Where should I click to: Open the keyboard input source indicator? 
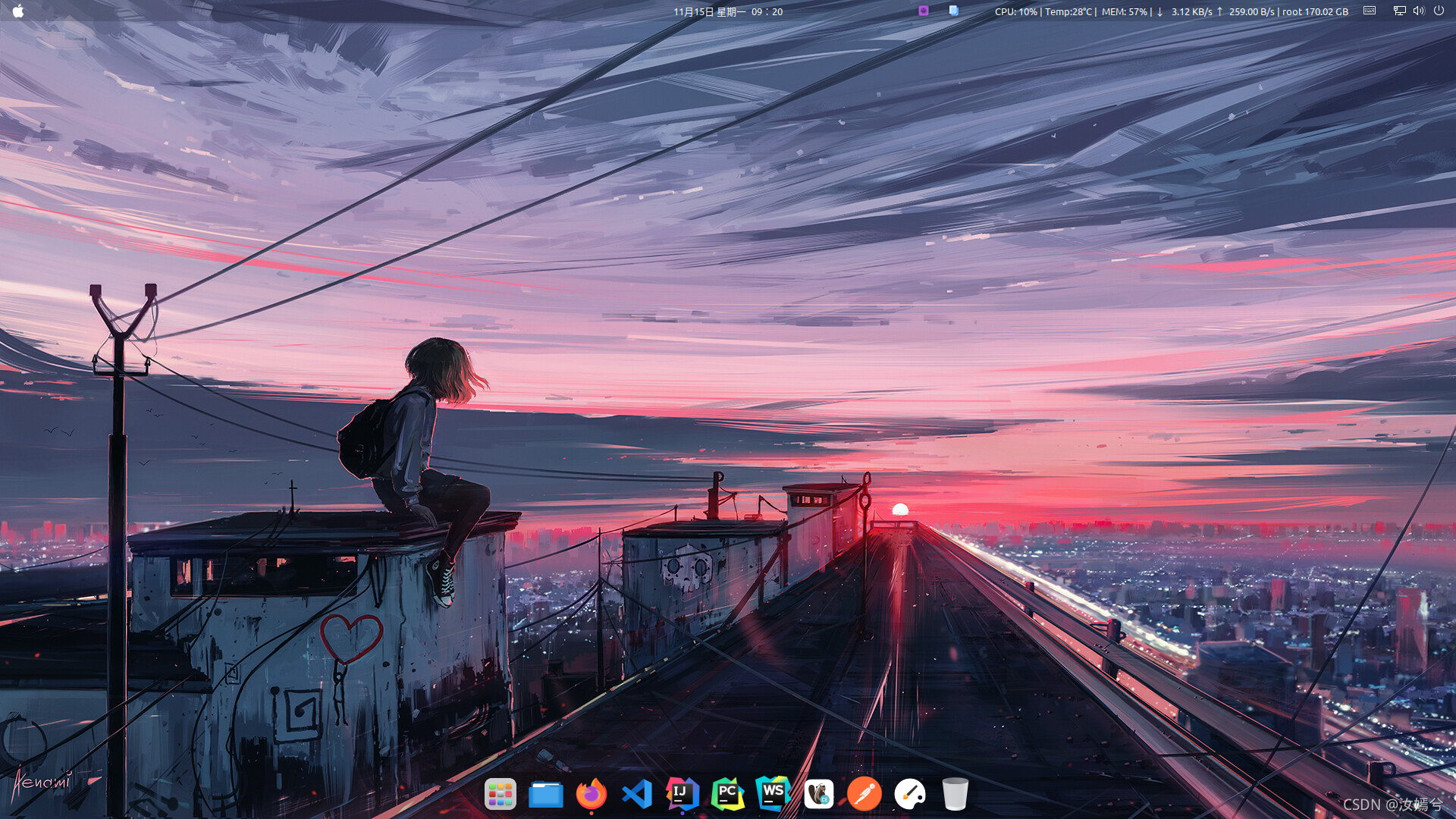(x=1369, y=11)
